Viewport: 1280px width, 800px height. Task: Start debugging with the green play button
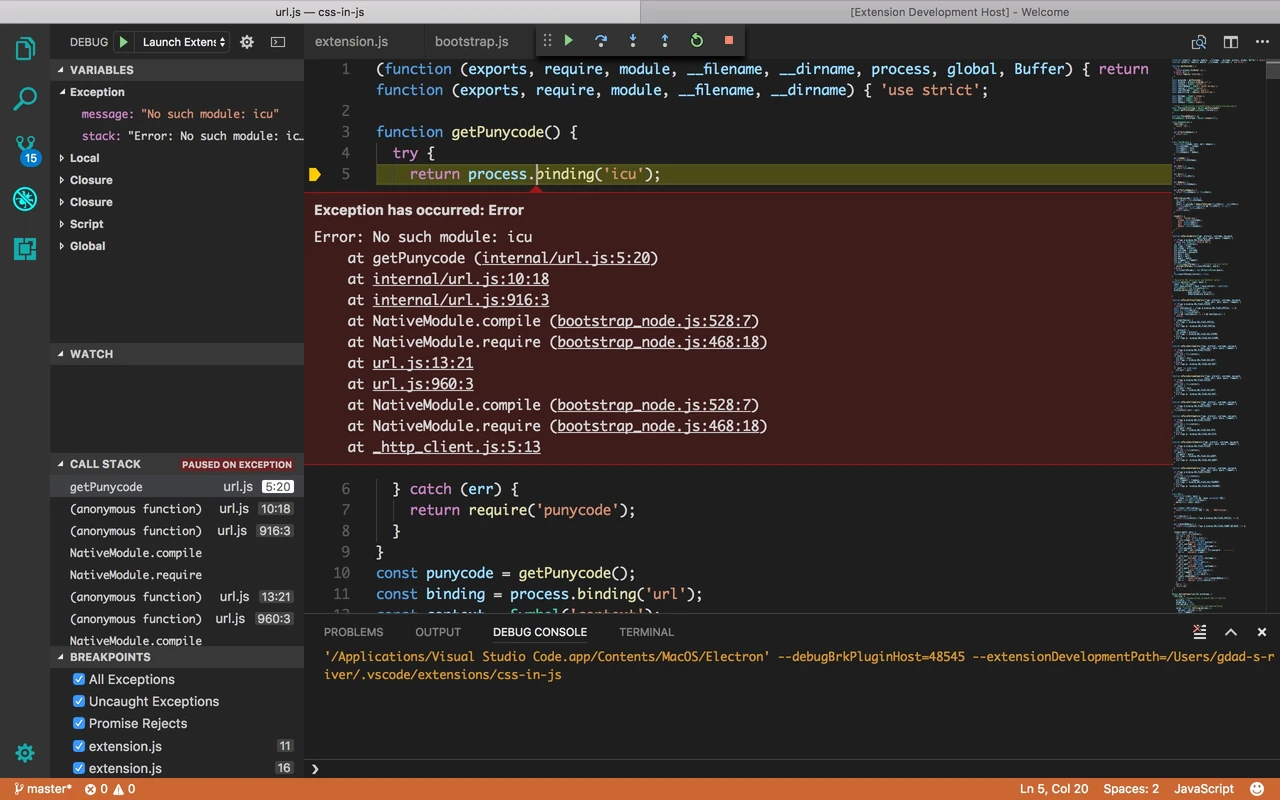(123, 42)
